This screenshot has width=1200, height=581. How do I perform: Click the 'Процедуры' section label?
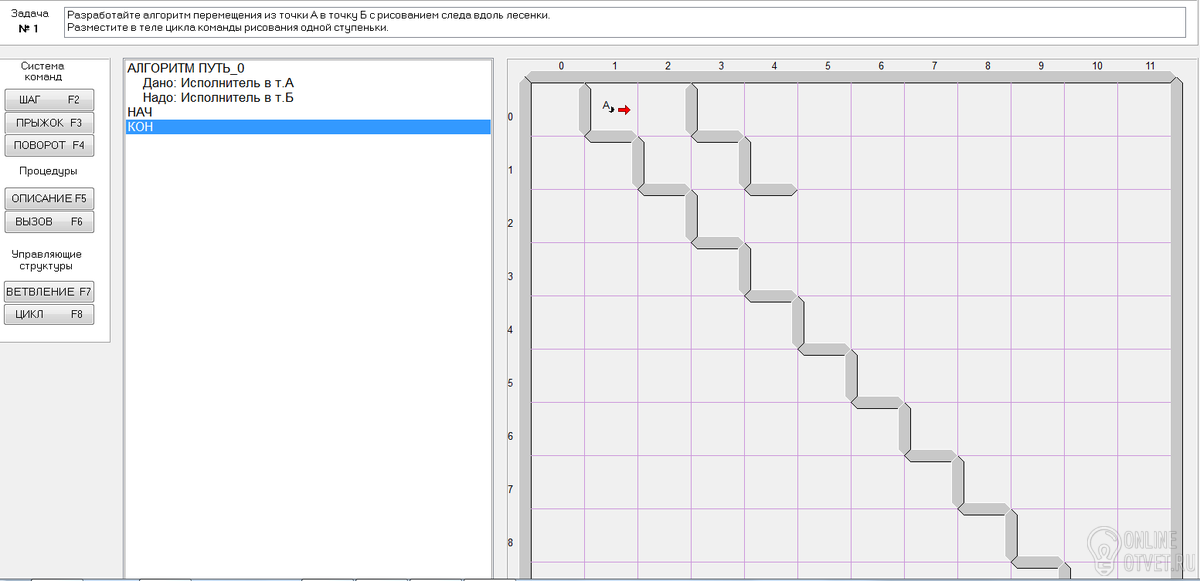48,171
